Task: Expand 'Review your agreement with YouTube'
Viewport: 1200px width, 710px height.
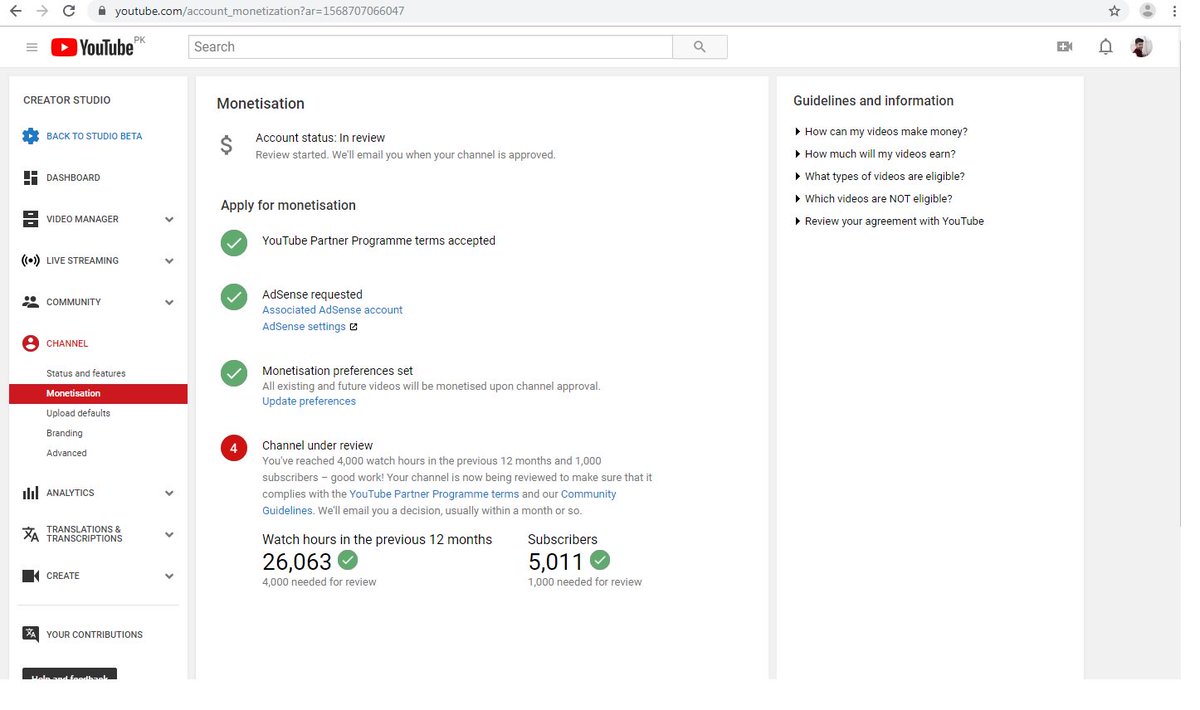Action: click(x=889, y=221)
